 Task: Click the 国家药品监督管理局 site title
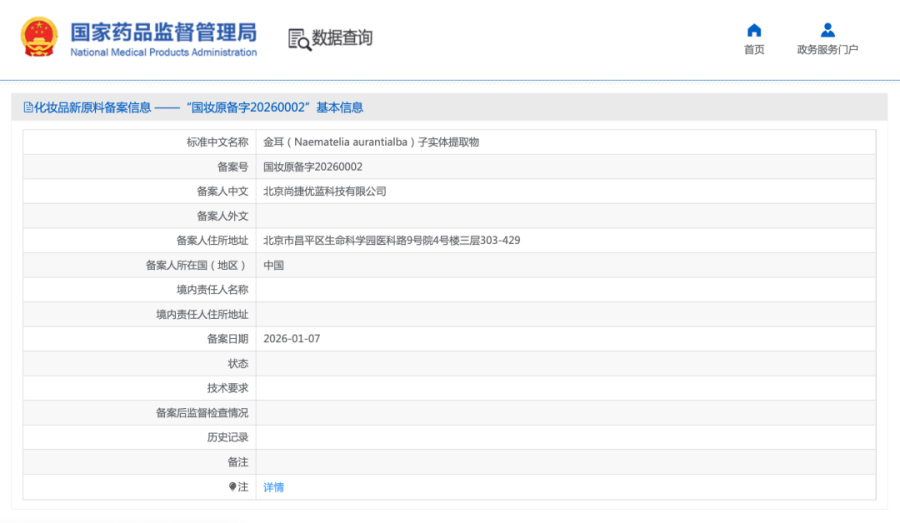point(163,31)
